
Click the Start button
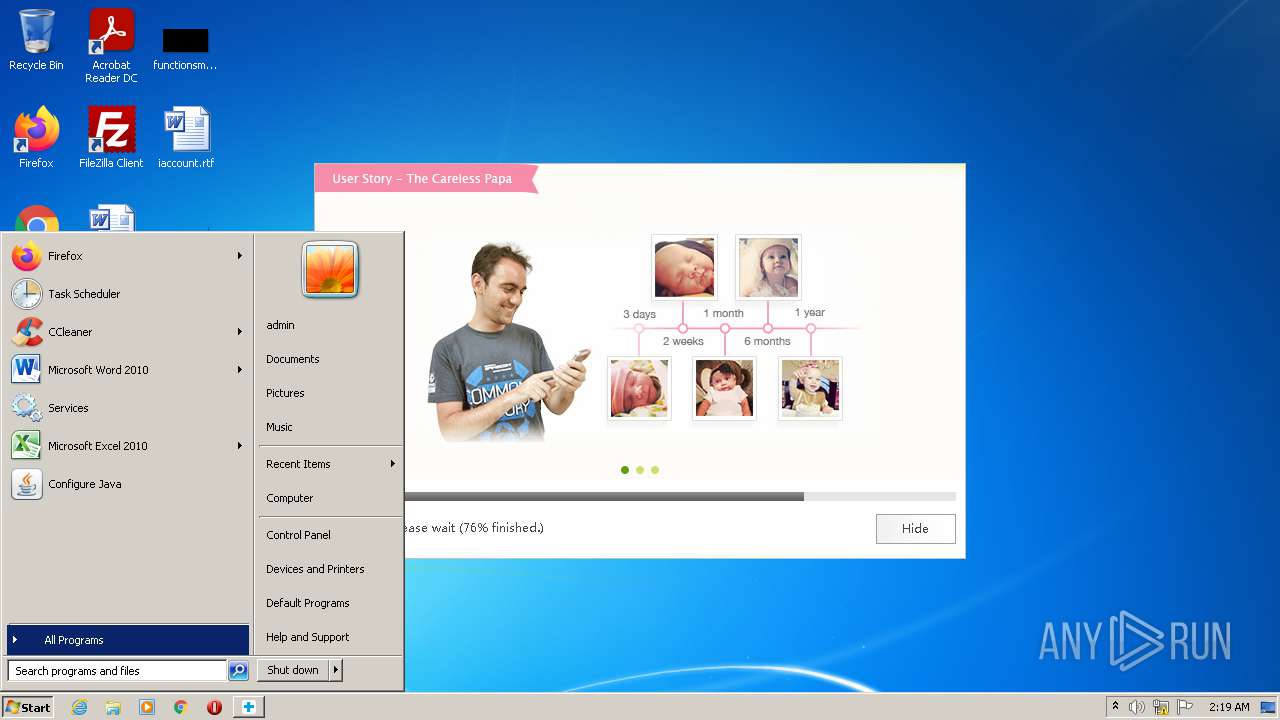point(28,707)
